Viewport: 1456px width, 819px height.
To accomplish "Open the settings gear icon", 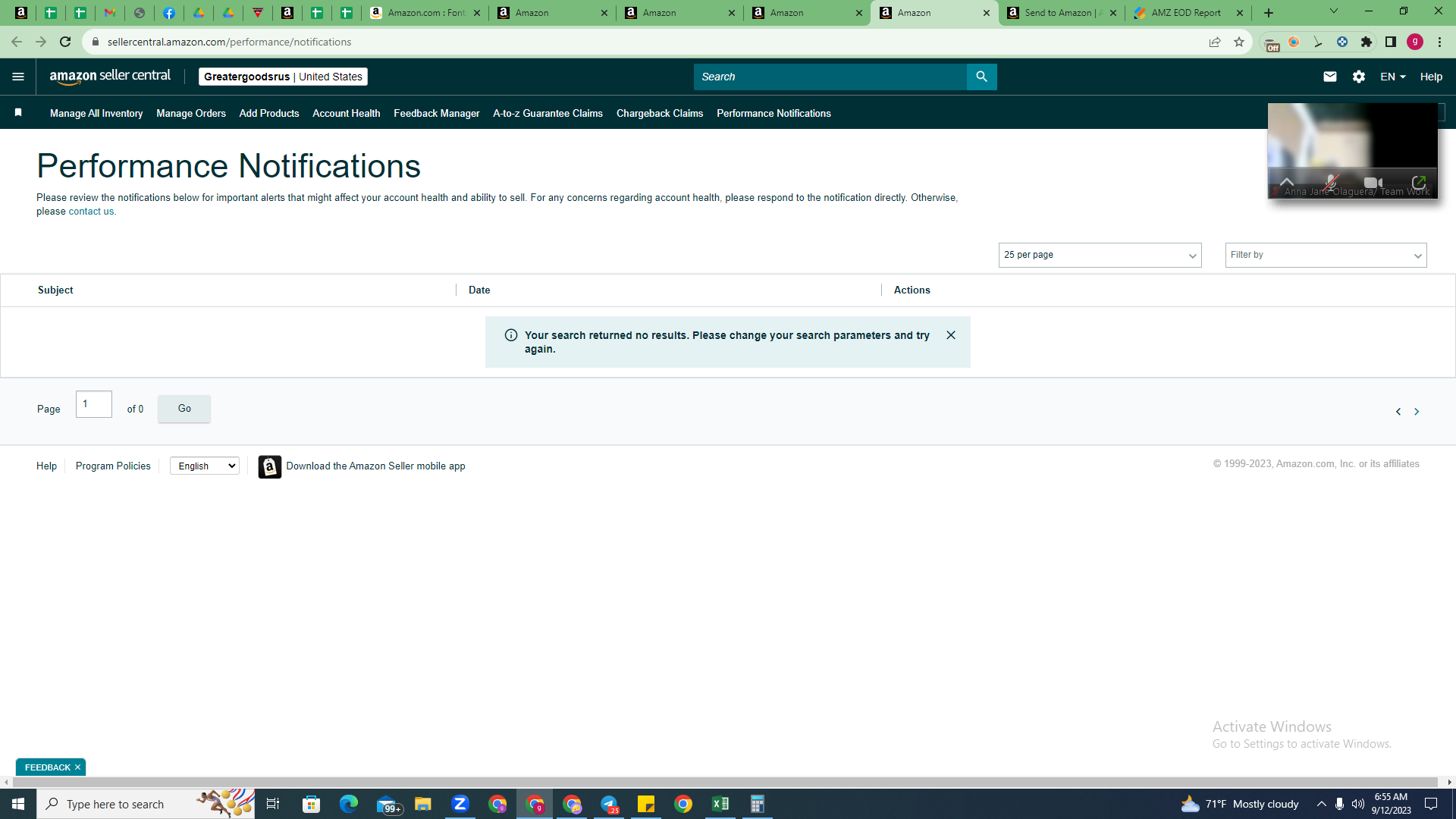I will (1358, 77).
